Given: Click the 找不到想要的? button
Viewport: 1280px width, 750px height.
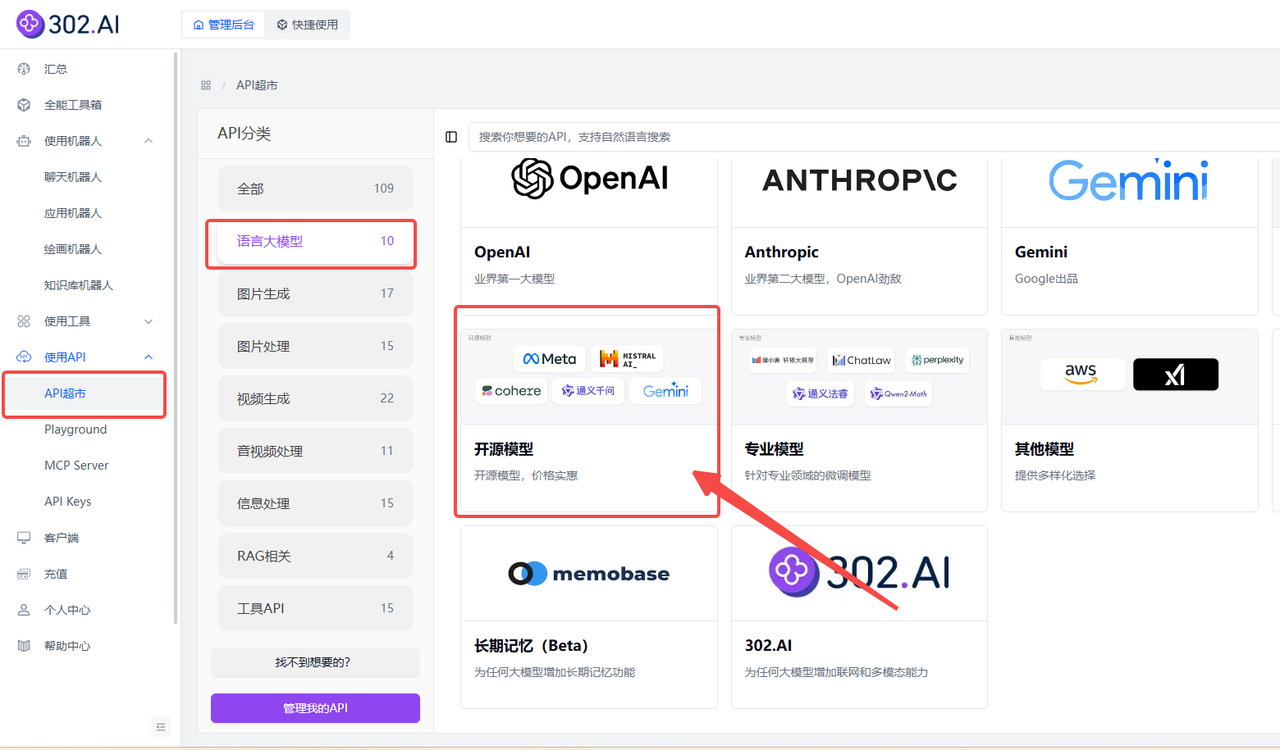Looking at the screenshot, I should (315, 662).
